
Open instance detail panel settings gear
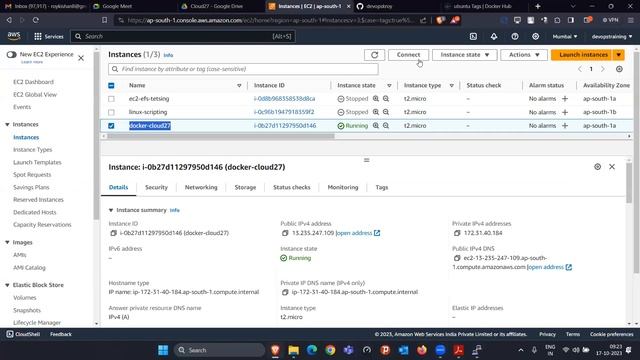click(598, 167)
